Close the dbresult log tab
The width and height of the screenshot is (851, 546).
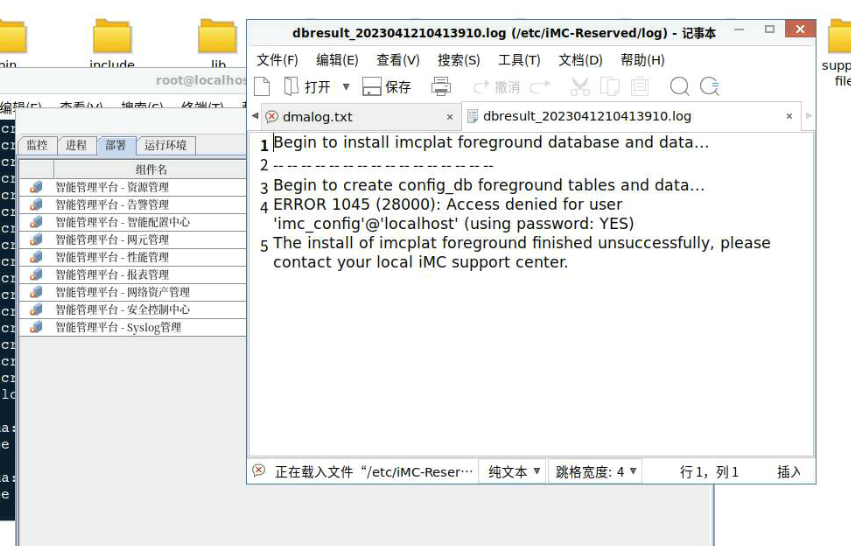pos(789,116)
